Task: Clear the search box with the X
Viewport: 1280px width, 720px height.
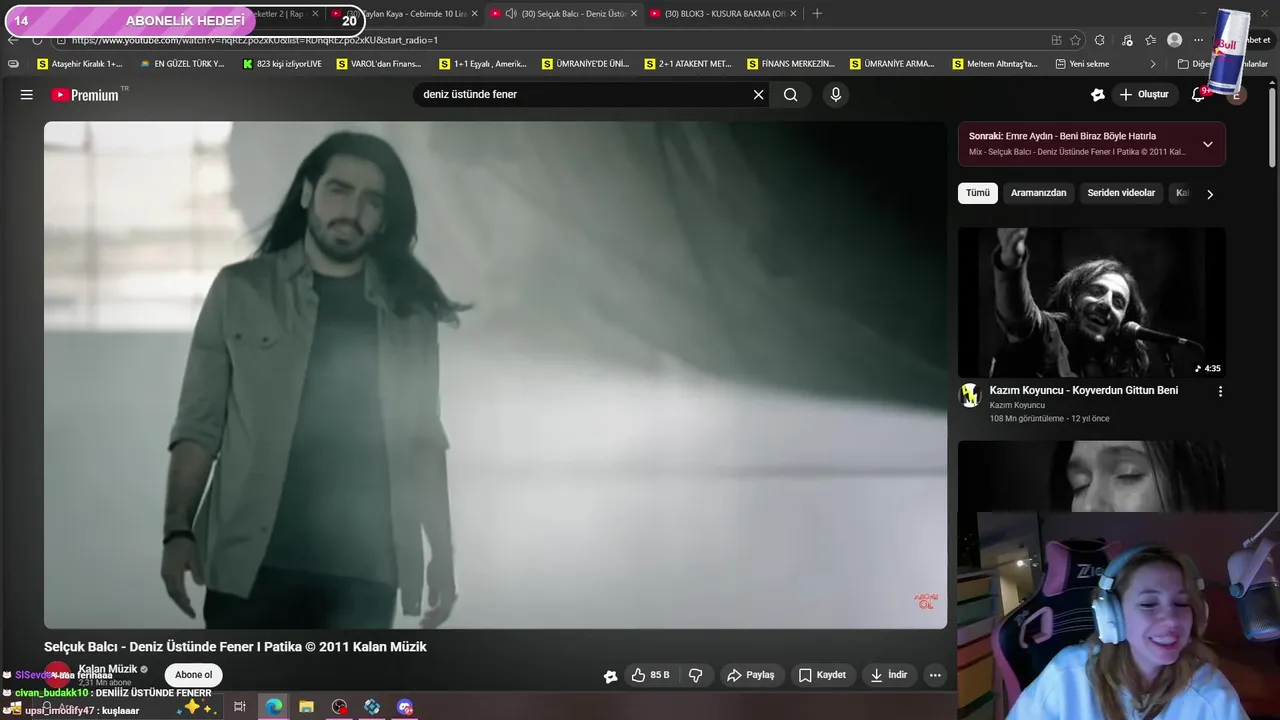Action: pos(758,95)
